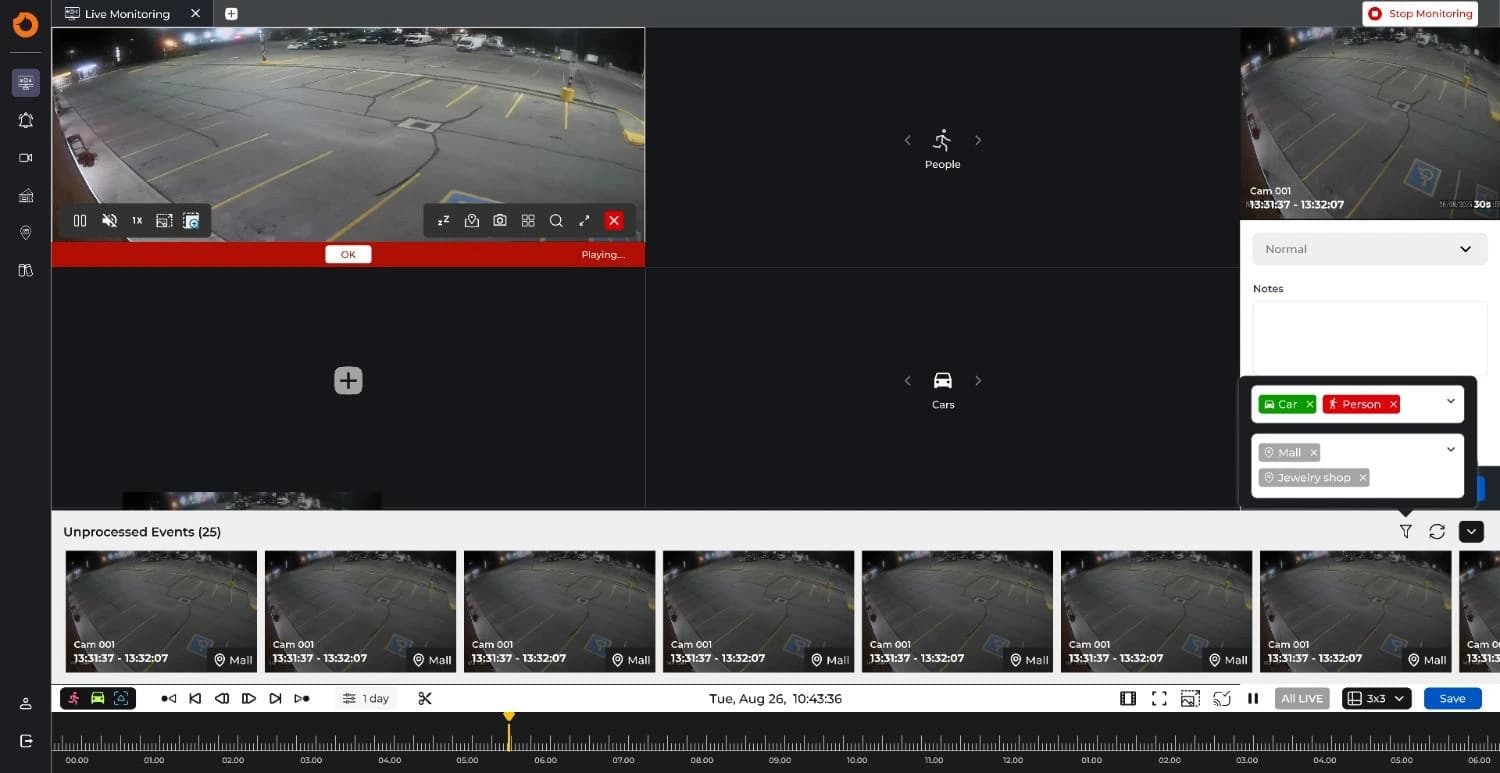
Task: Click the scissors clip tool
Action: [425, 699]
